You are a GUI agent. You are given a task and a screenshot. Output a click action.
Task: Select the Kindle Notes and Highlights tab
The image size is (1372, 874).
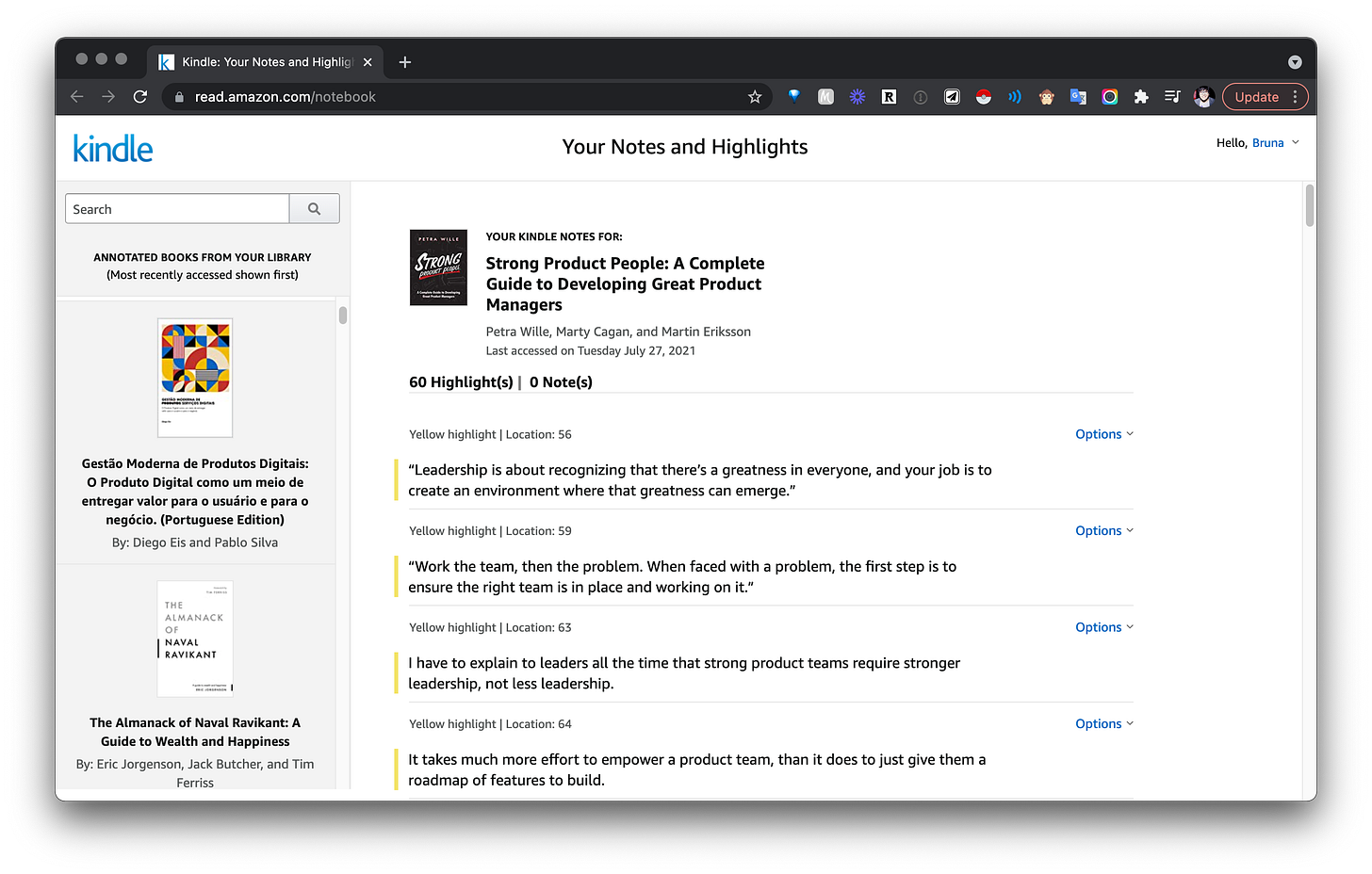[264, 62]
